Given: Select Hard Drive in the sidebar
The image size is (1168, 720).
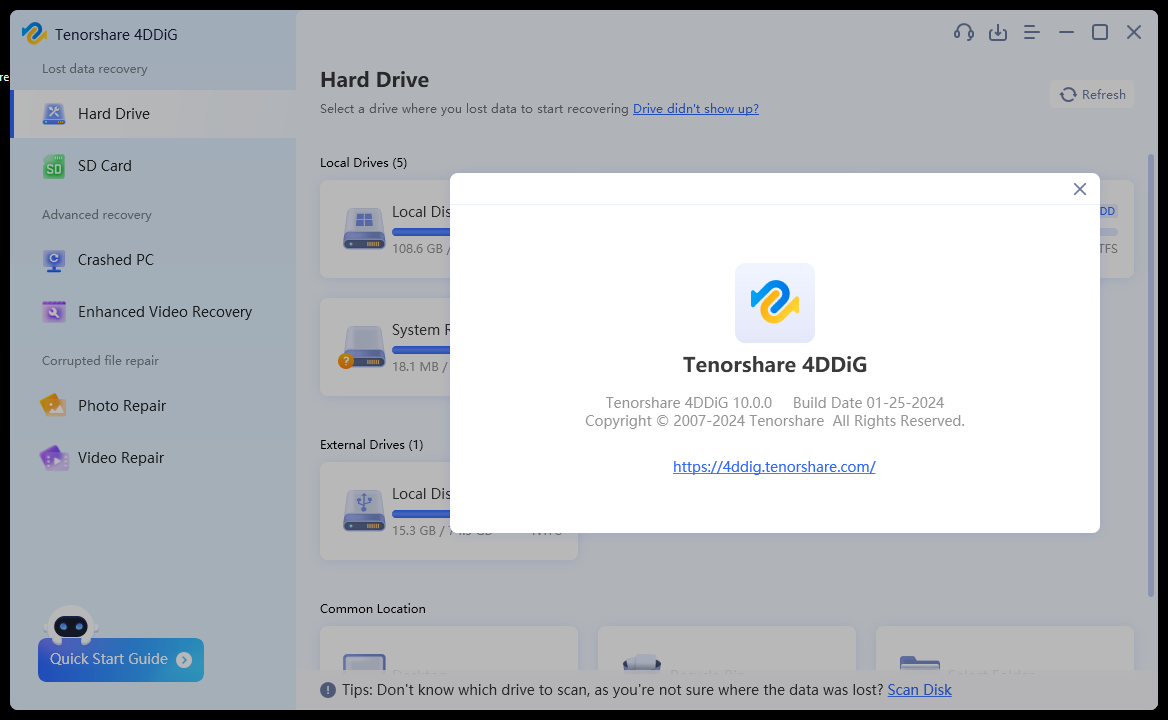Looking at the screenshot, I should pos(154,114).
